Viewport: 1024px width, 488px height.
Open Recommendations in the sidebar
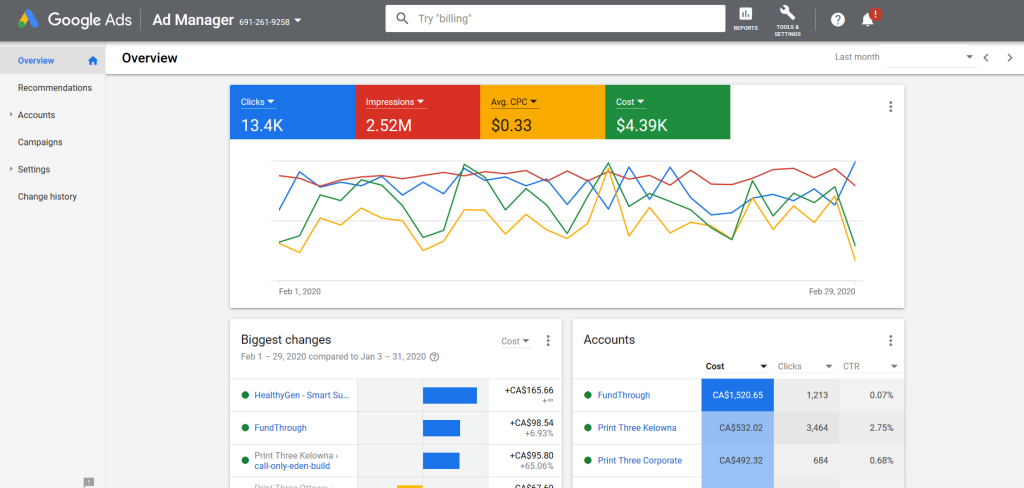click(x=55, y=88)
